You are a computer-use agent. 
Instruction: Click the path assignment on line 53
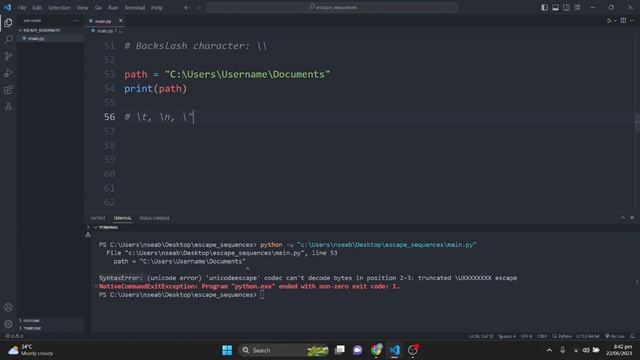coord(227,74)
